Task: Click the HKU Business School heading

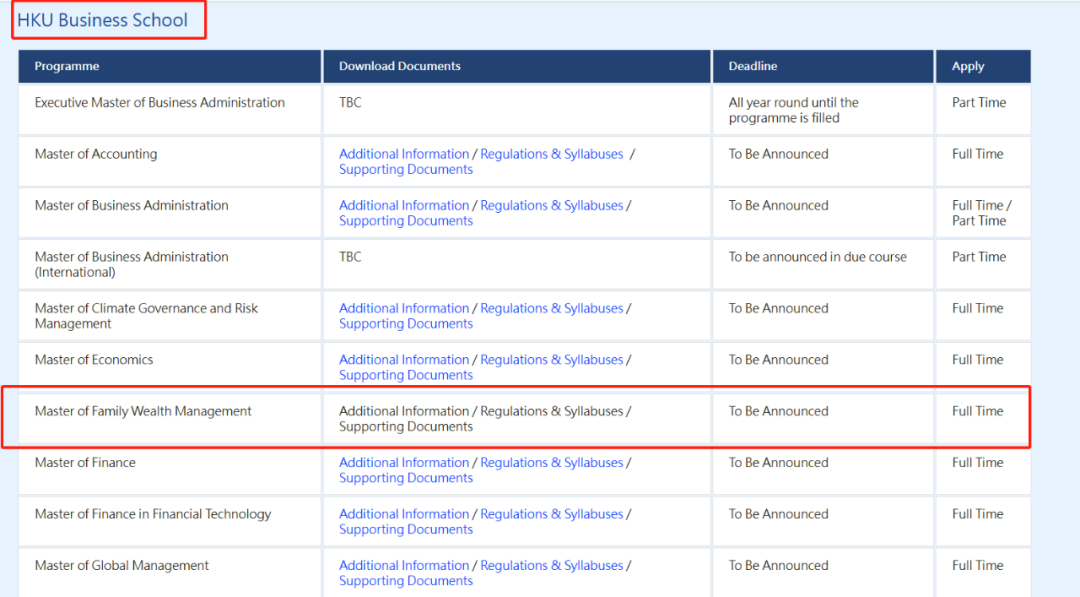Action: click(102, 20)
